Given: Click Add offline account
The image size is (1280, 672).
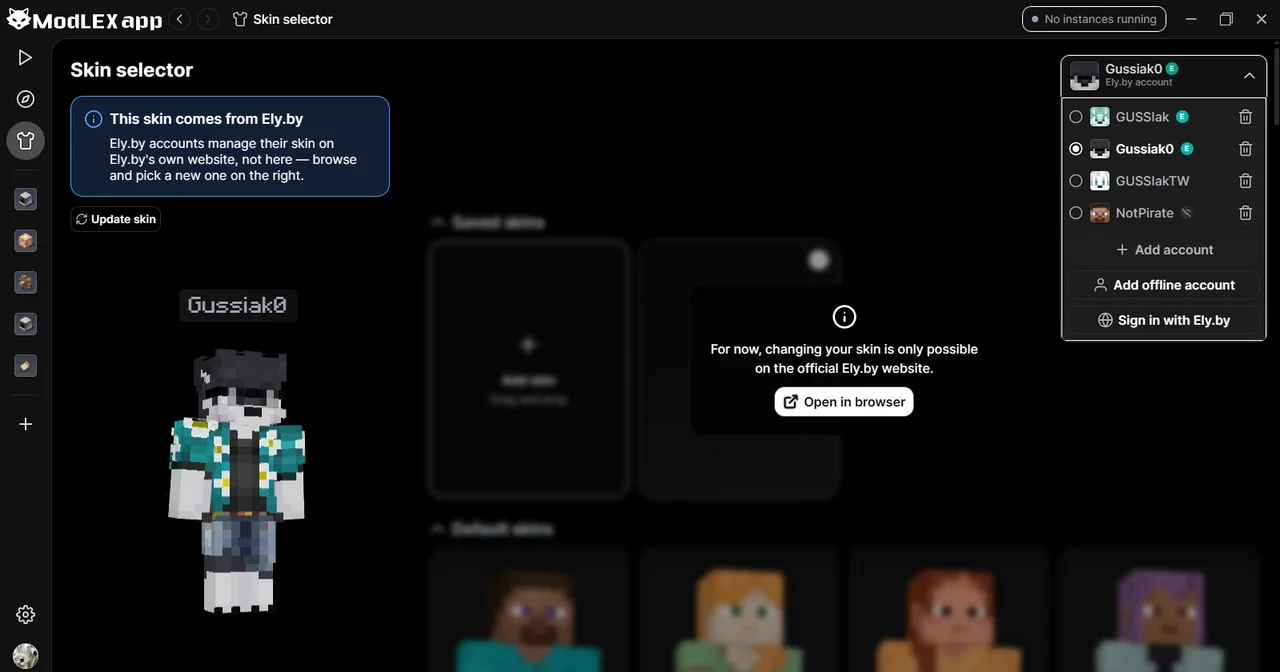Looking at the screenshot, I should pos(1164,285).
